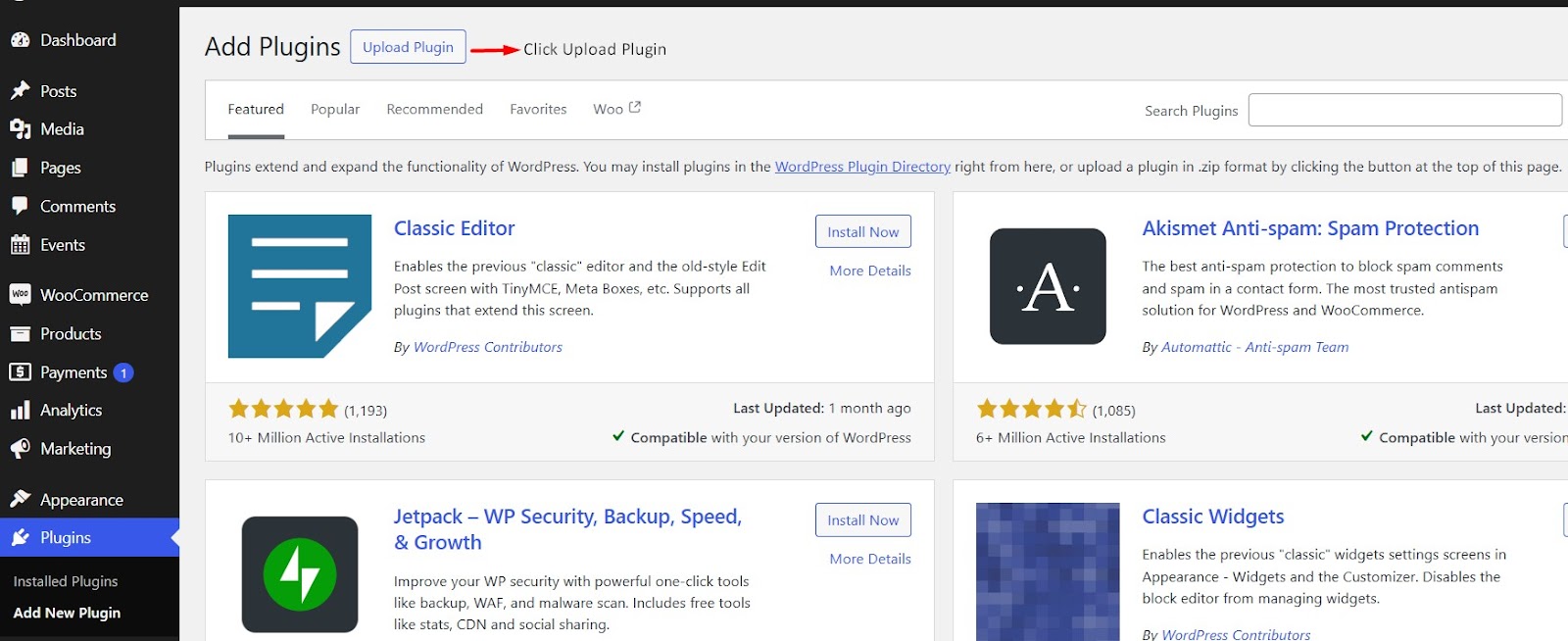The width and height of the screenshot is (1568, 641).
Task: Install the Classic Editor plugin
Action: [x=862, y=231]
